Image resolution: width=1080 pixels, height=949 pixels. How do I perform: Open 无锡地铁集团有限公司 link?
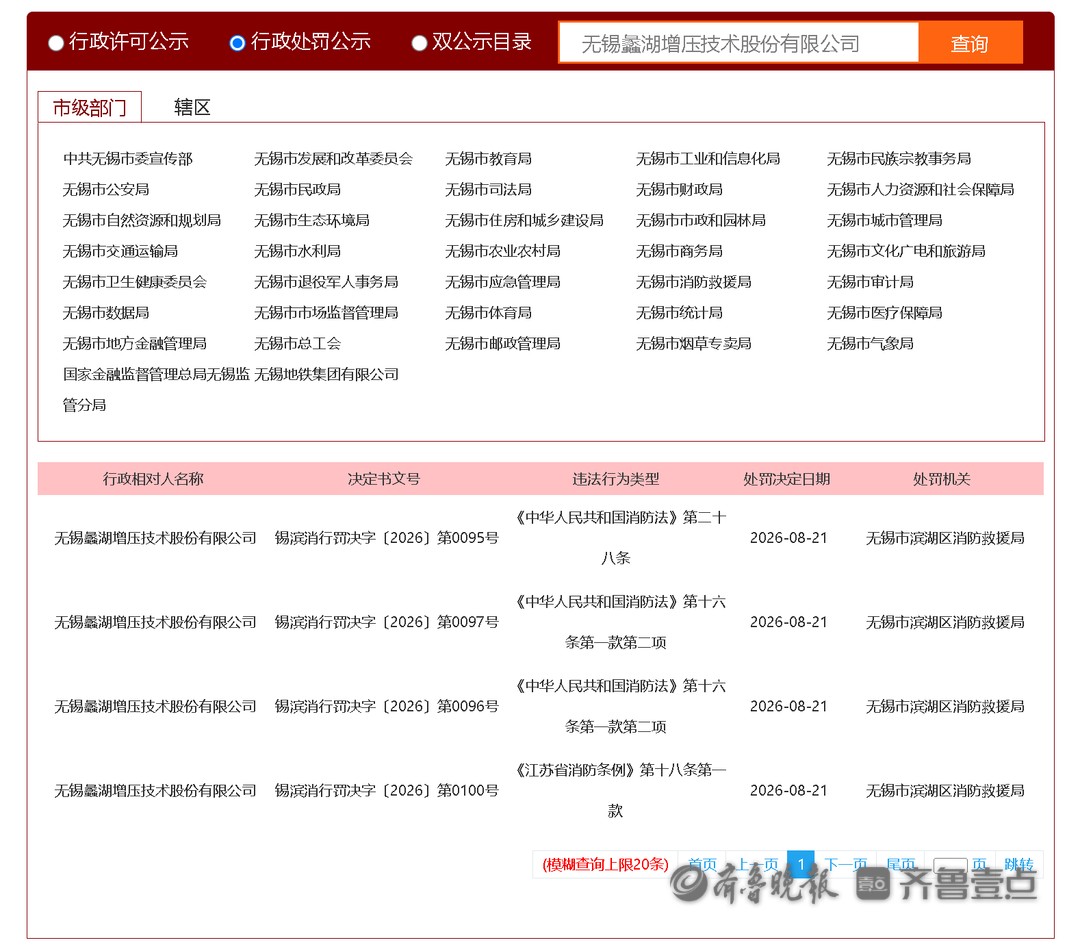coord(326,375)
